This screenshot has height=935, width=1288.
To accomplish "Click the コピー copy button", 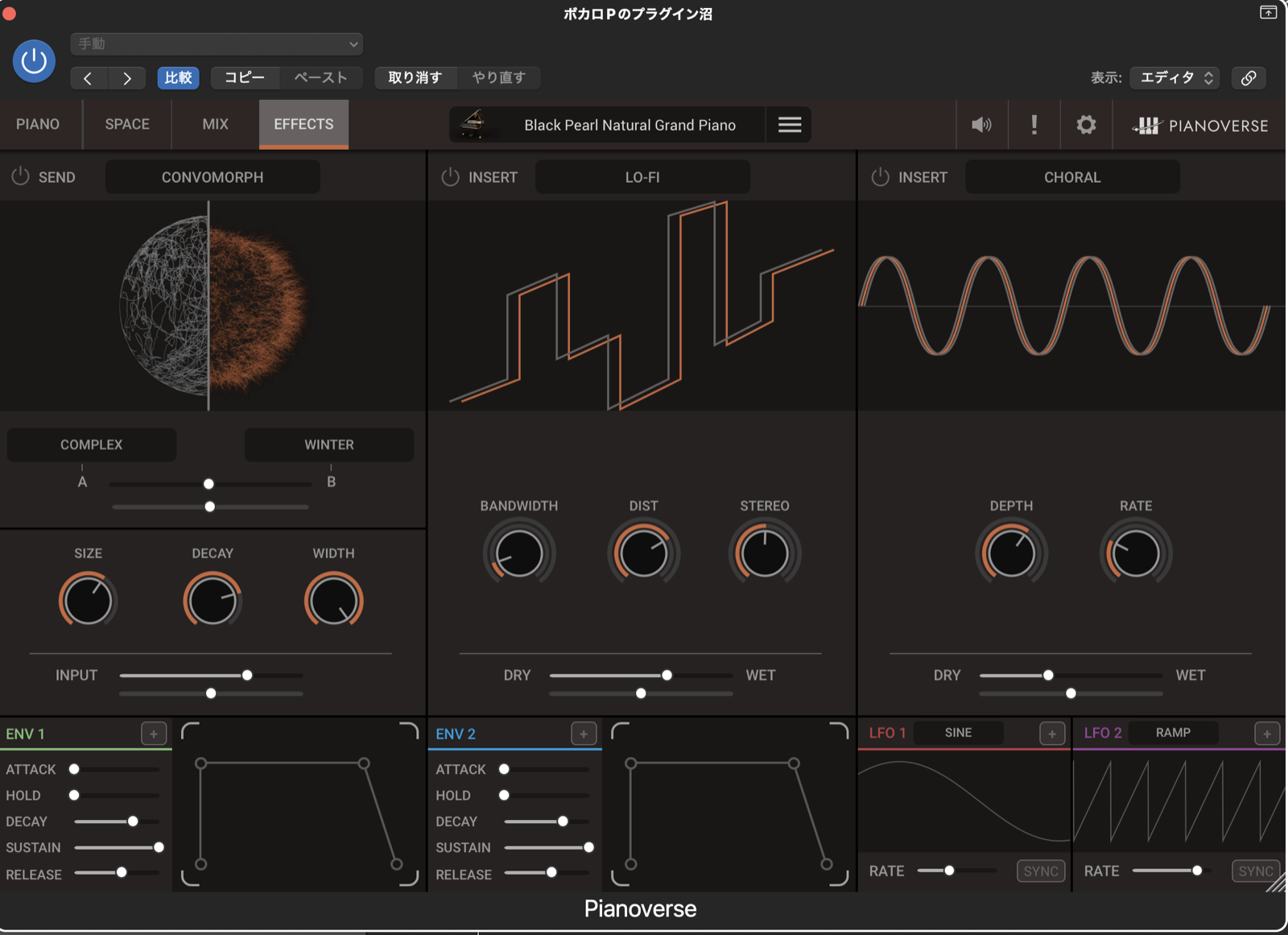I will tap(245, 78).
